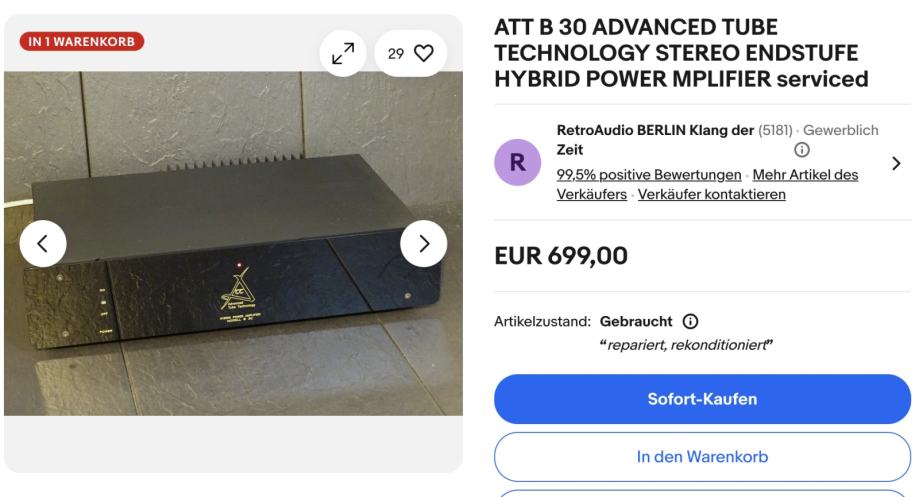
Task: Open Artikelzustand info icon
Action: [690, 321]
